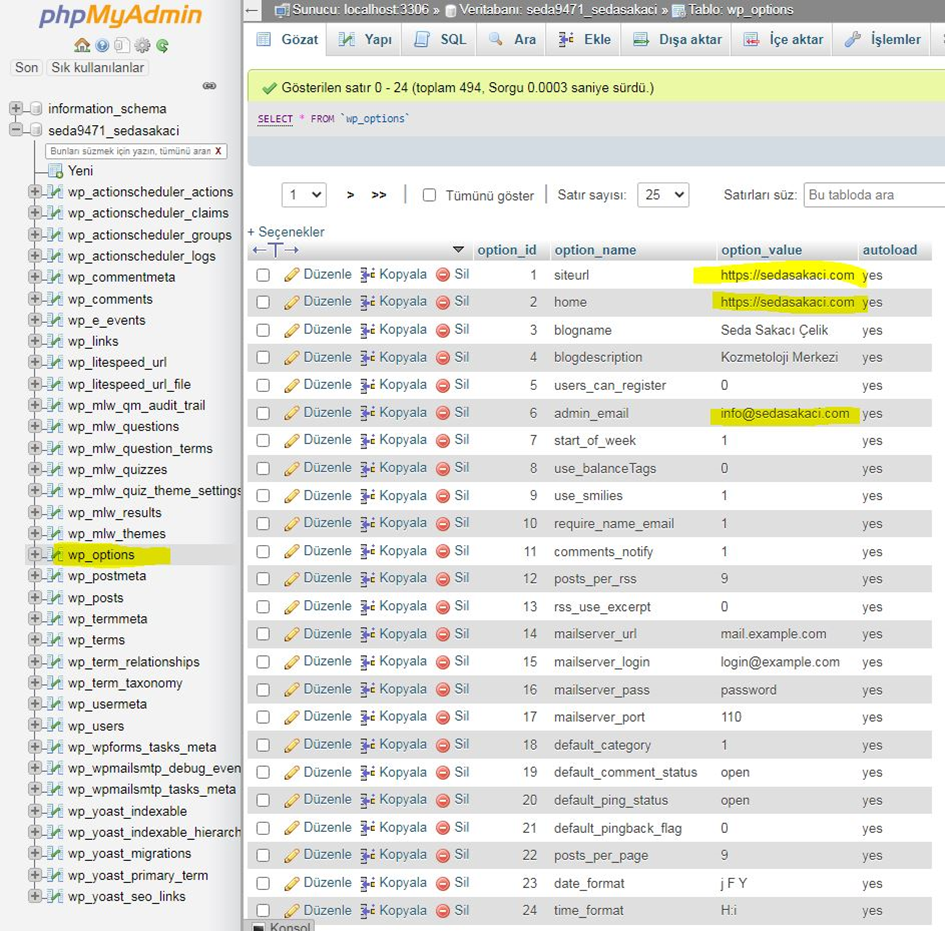This screenshot has height=931, width=945.
Task: Open the Satır sayısı rows dropdown
Action: click(x=663, y=195)
